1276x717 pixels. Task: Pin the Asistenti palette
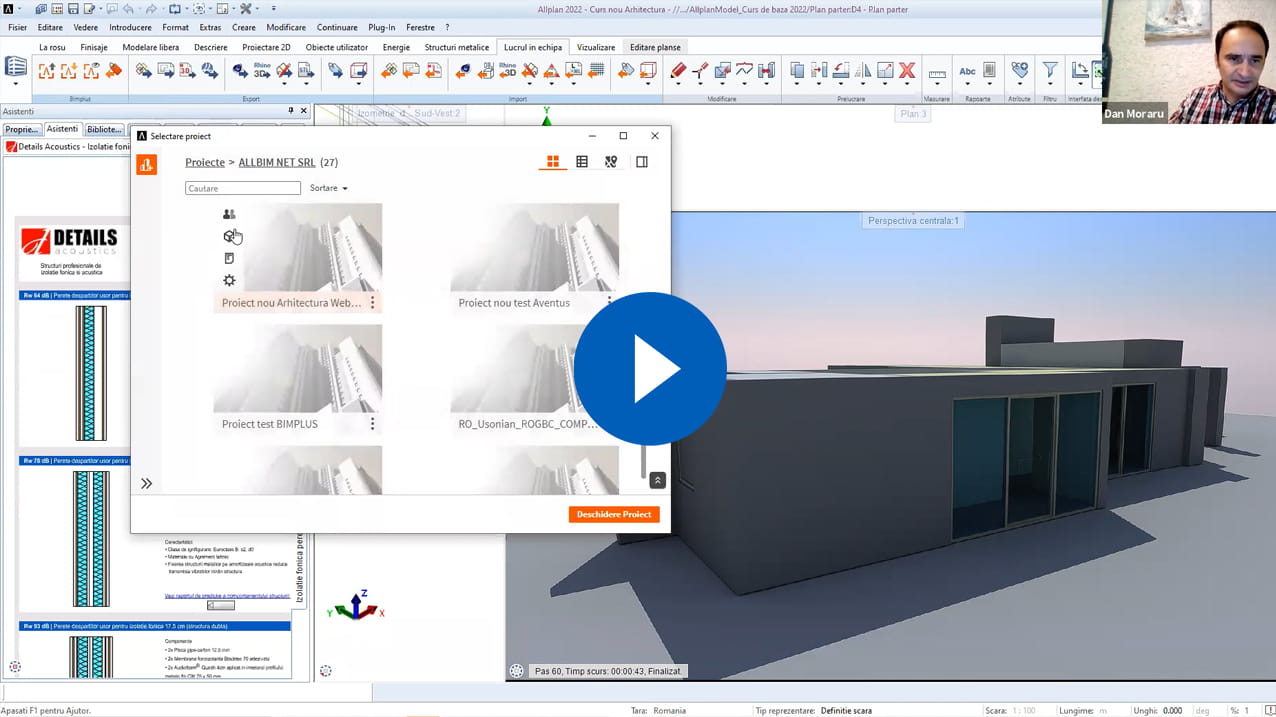point(291,111)
